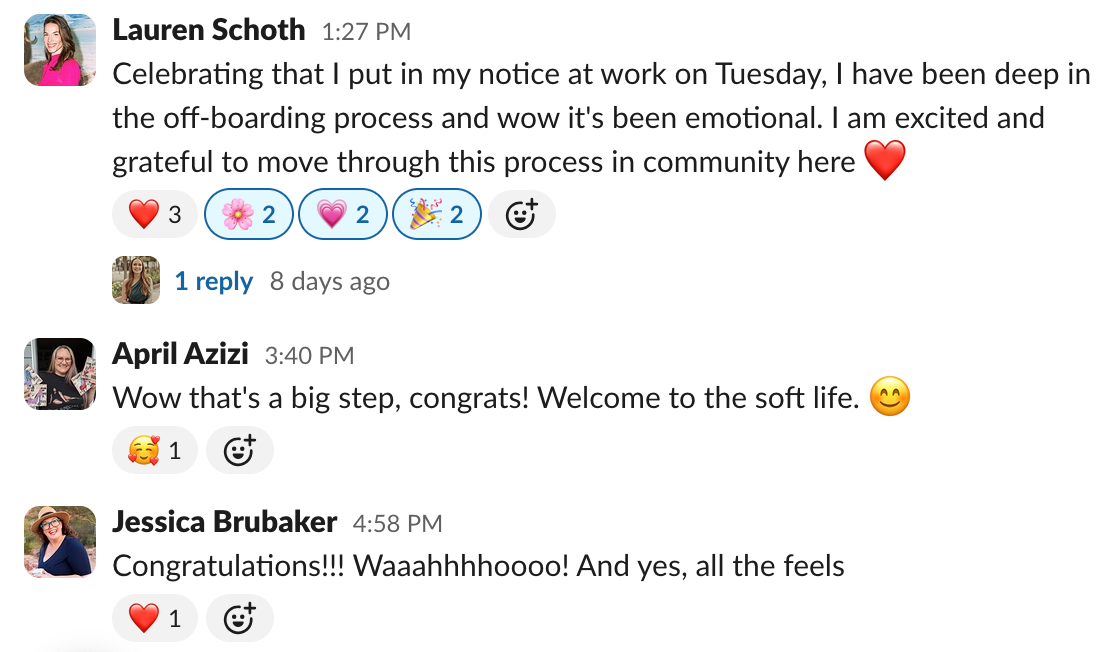Click the add reaction icon under April's message
This screenshot has width=1106, height=652.
click(x=239, y=451)
